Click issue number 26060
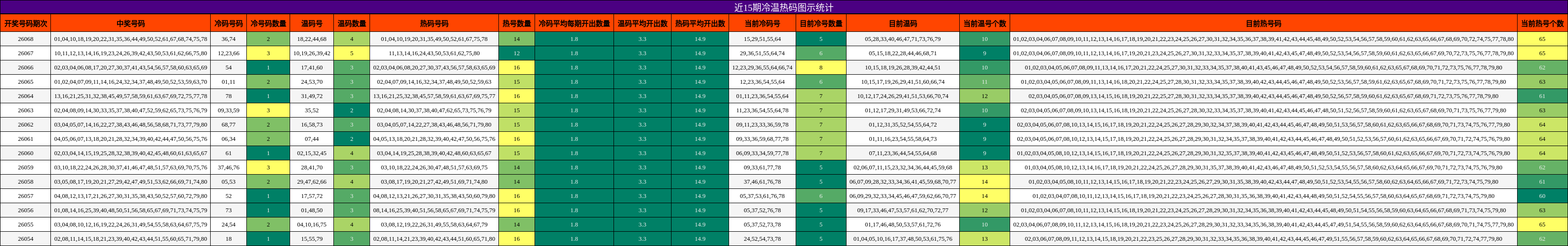 (x=26, y=153)
